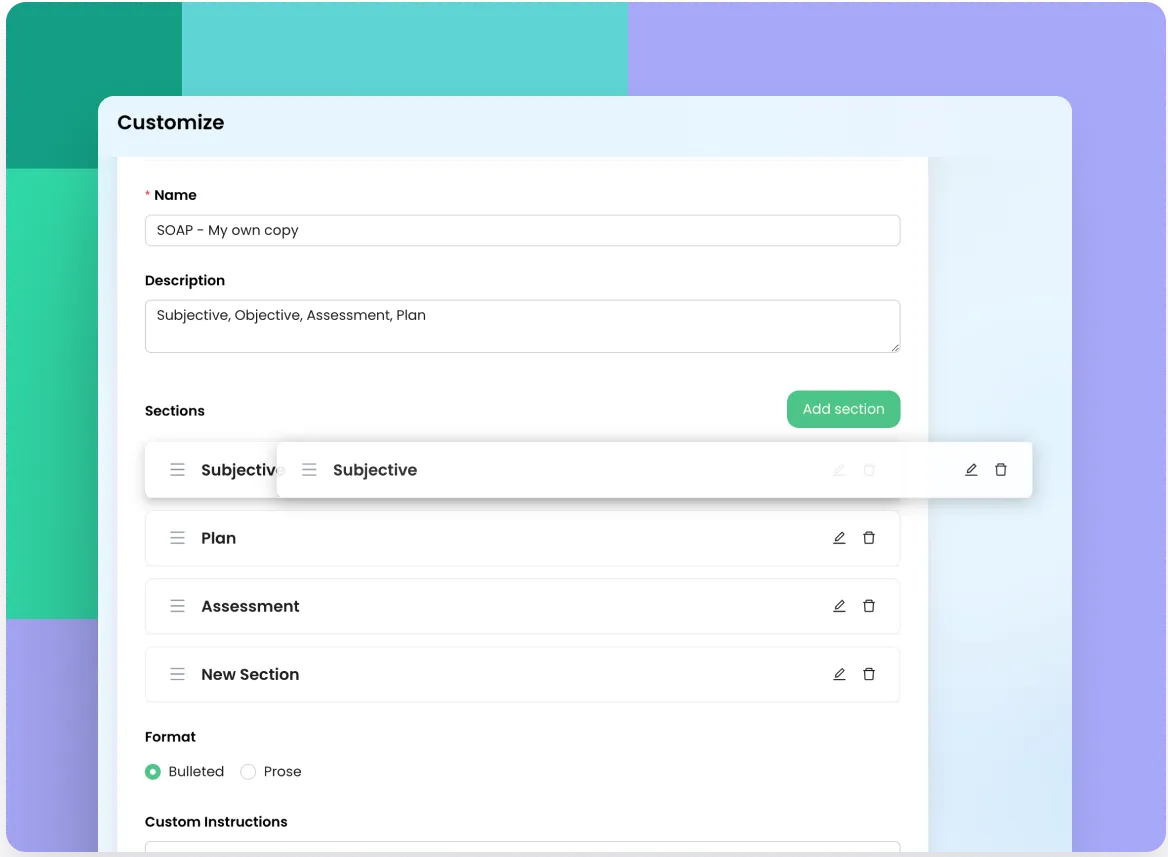Viewport: 1168px width, 857px height.
Task: Focus the Description text area
Action: 522,326
